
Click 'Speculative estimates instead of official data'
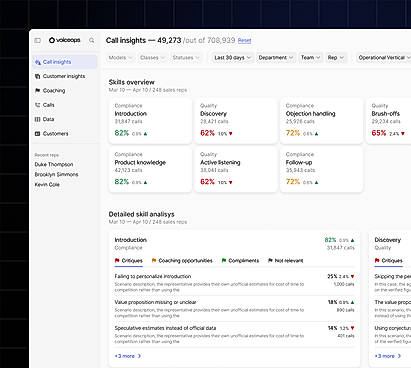coord(165,328)
